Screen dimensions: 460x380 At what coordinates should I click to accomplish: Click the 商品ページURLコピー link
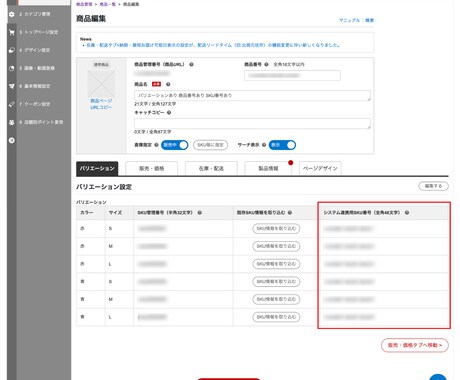[x=101, y=104]
